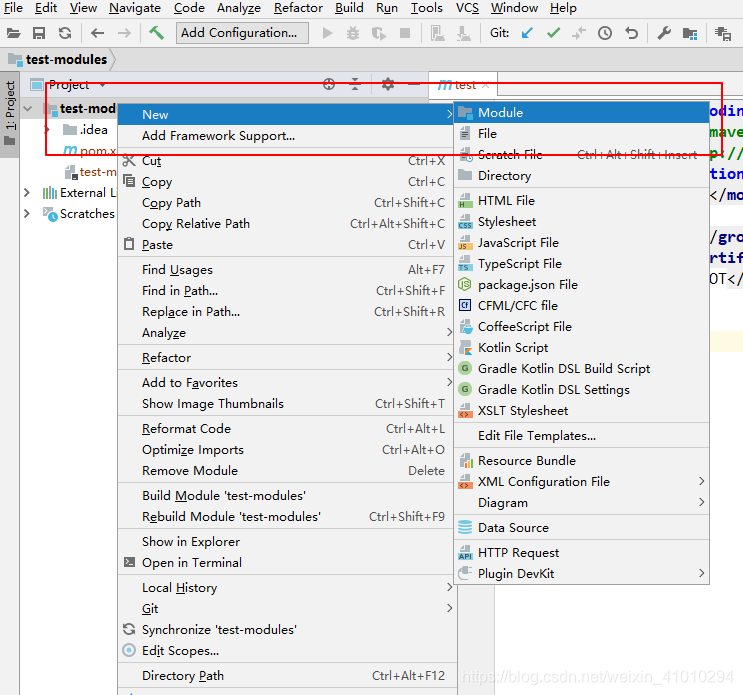Open Project panel gear settings
Screen dimensions: 743x695
(388, 84)
